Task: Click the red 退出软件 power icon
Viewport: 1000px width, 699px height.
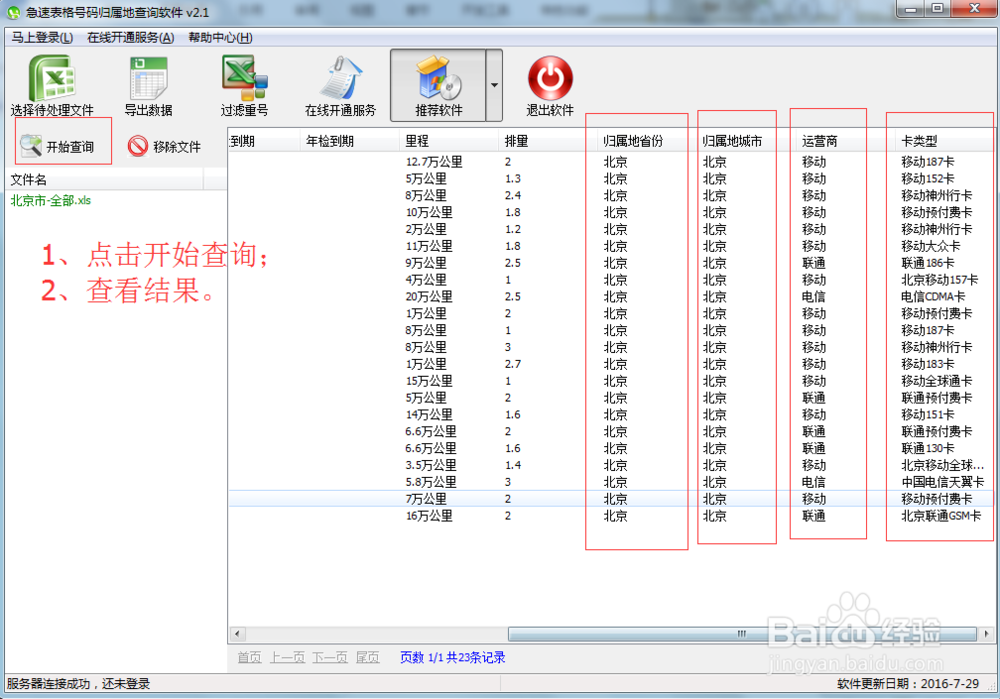Action: pyautogui.click(x=550, y=78)
